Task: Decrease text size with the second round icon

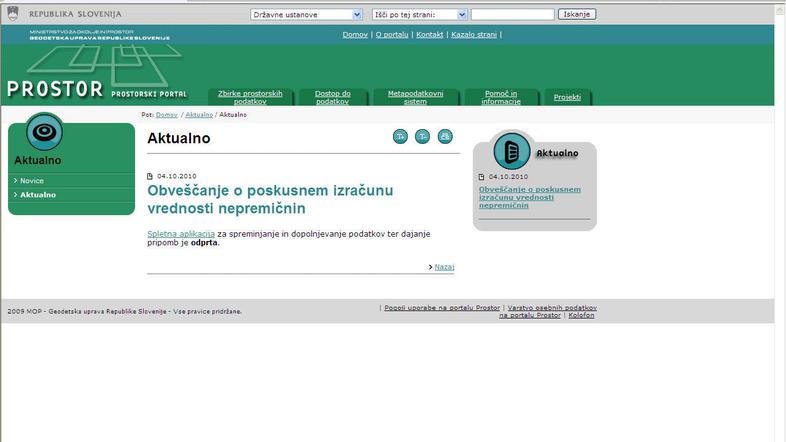Action: click(x=423, y=136)
